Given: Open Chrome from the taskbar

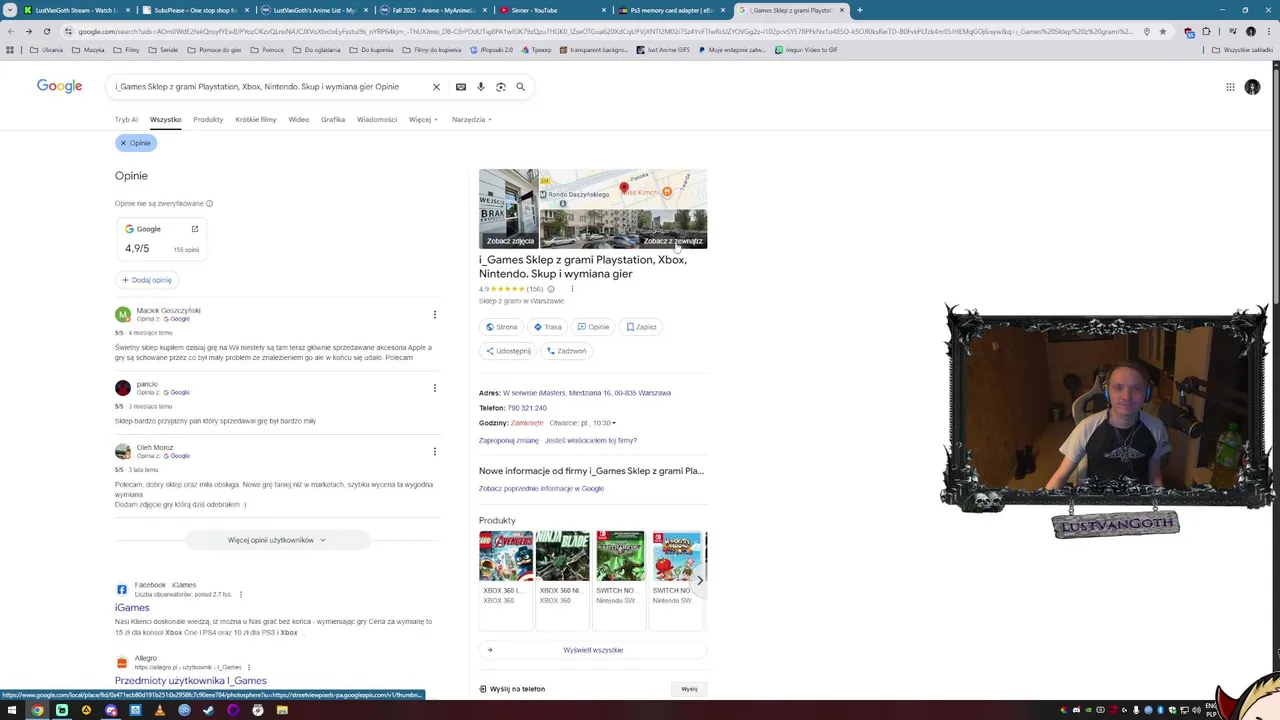Looking at the screenshot, I should (x=37, y=710).
